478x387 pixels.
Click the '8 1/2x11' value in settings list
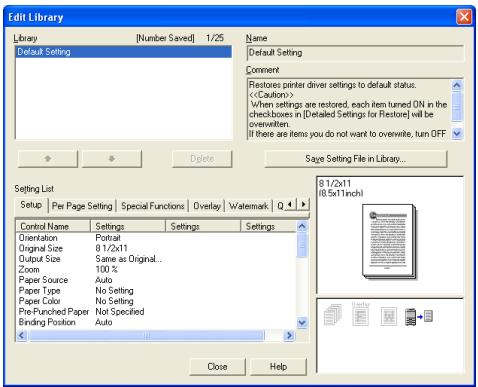coord(111,248)
